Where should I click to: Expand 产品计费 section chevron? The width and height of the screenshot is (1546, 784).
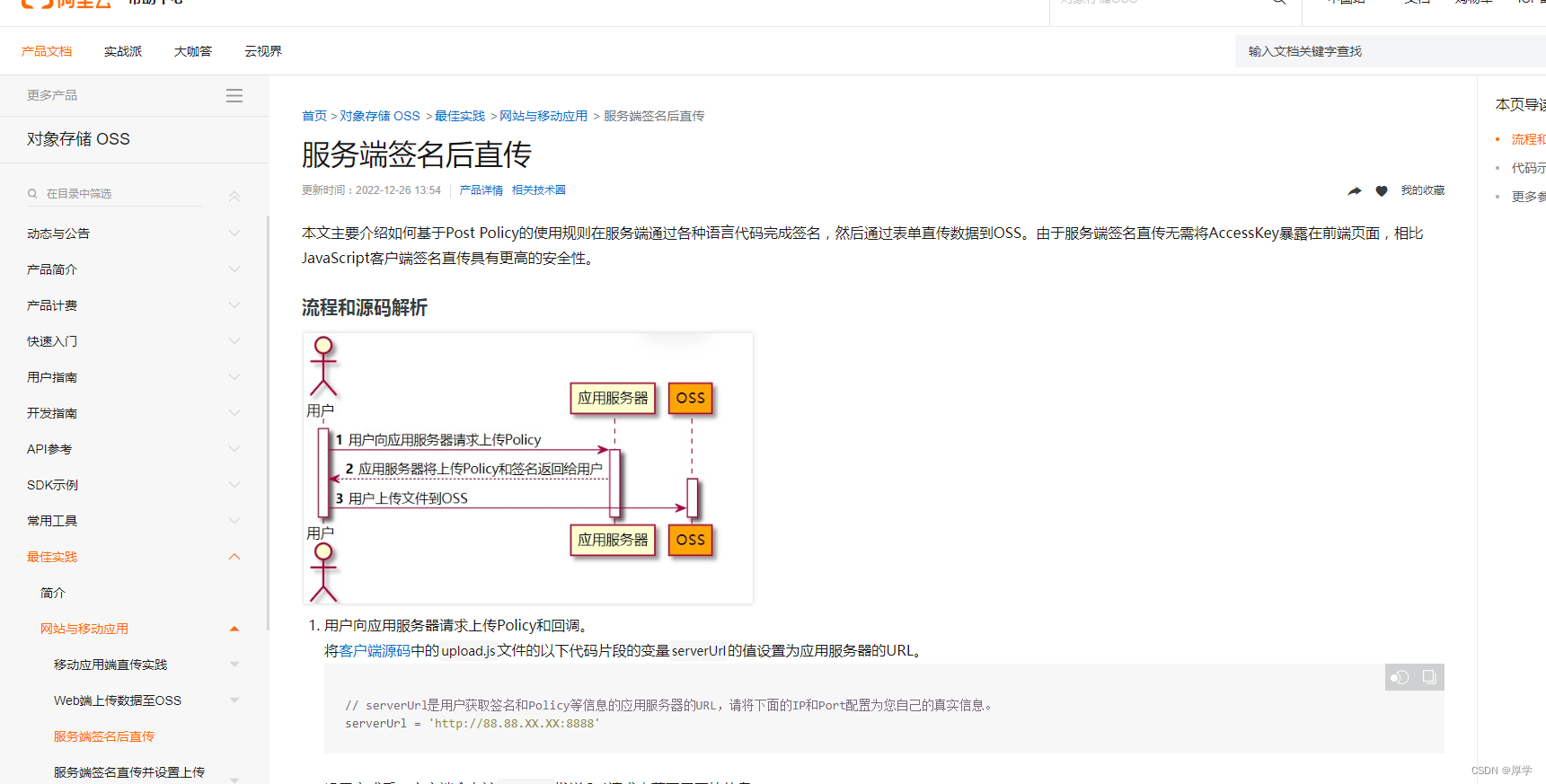(x=234, y=305)
